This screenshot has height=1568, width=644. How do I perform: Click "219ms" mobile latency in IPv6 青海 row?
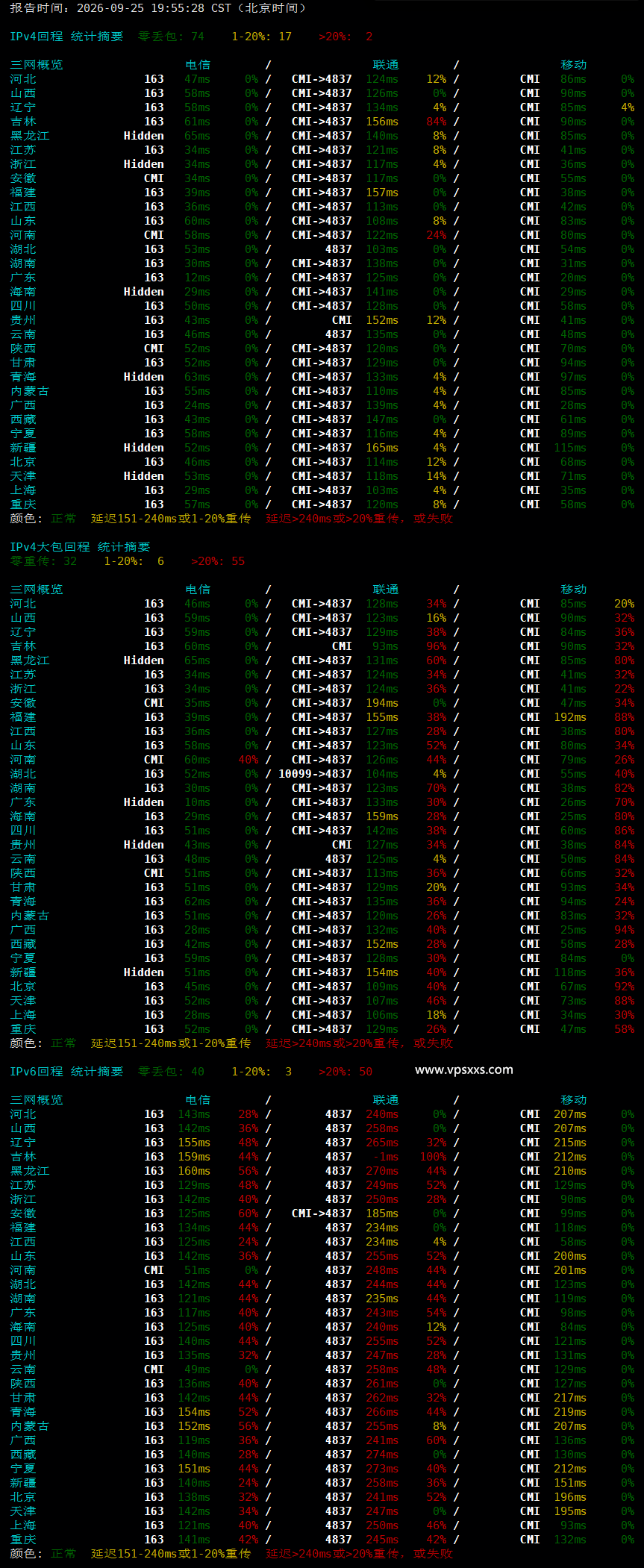pos(570,1412)
